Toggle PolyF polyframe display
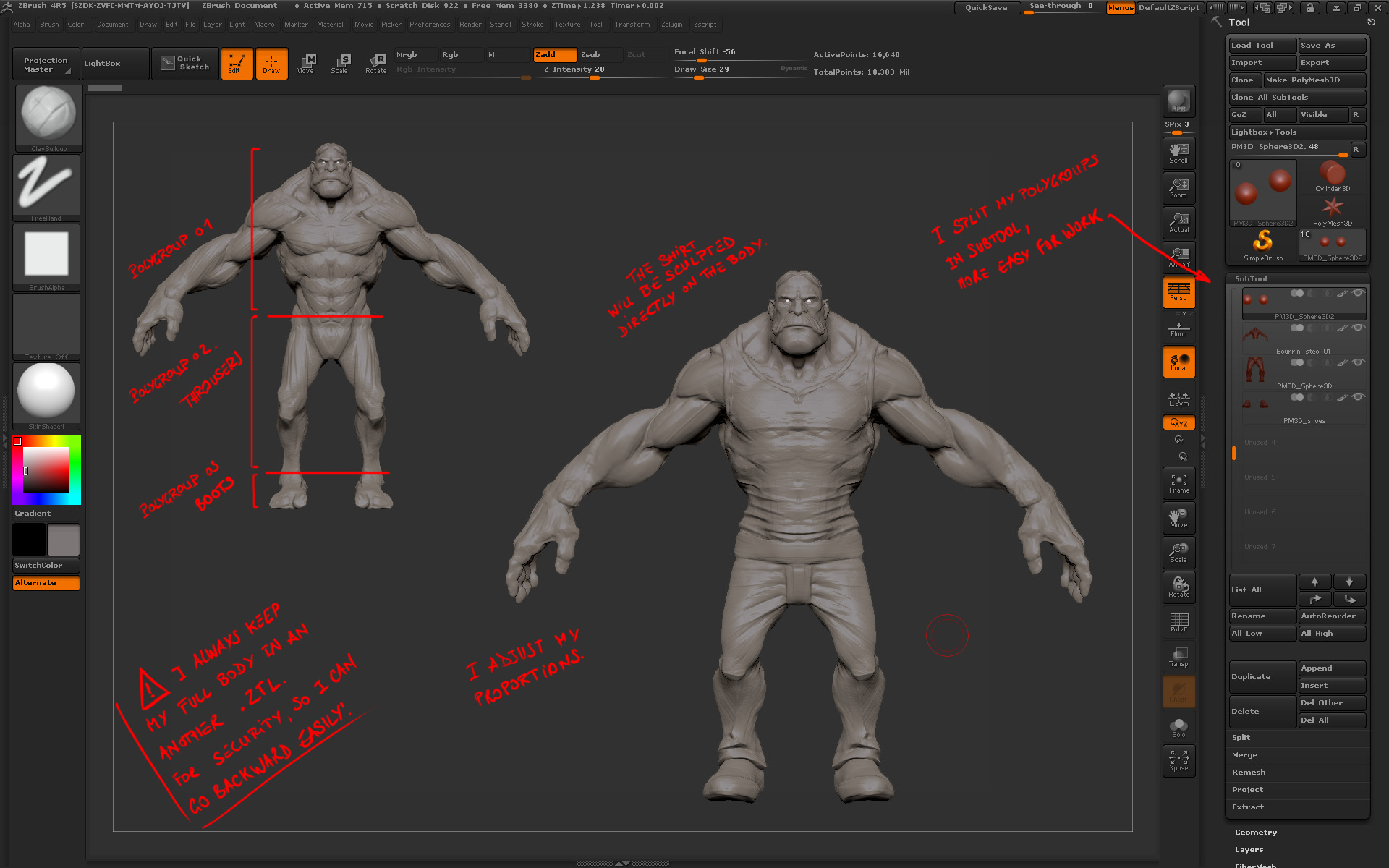Screen dimensions: 1389x868 tap(1178, 622)
